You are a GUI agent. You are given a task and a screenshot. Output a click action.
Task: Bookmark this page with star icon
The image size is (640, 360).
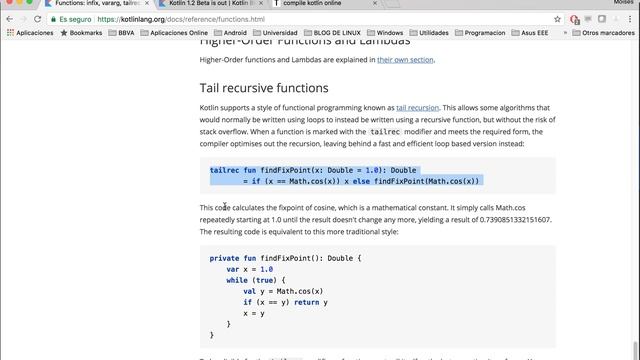point(557,19)
